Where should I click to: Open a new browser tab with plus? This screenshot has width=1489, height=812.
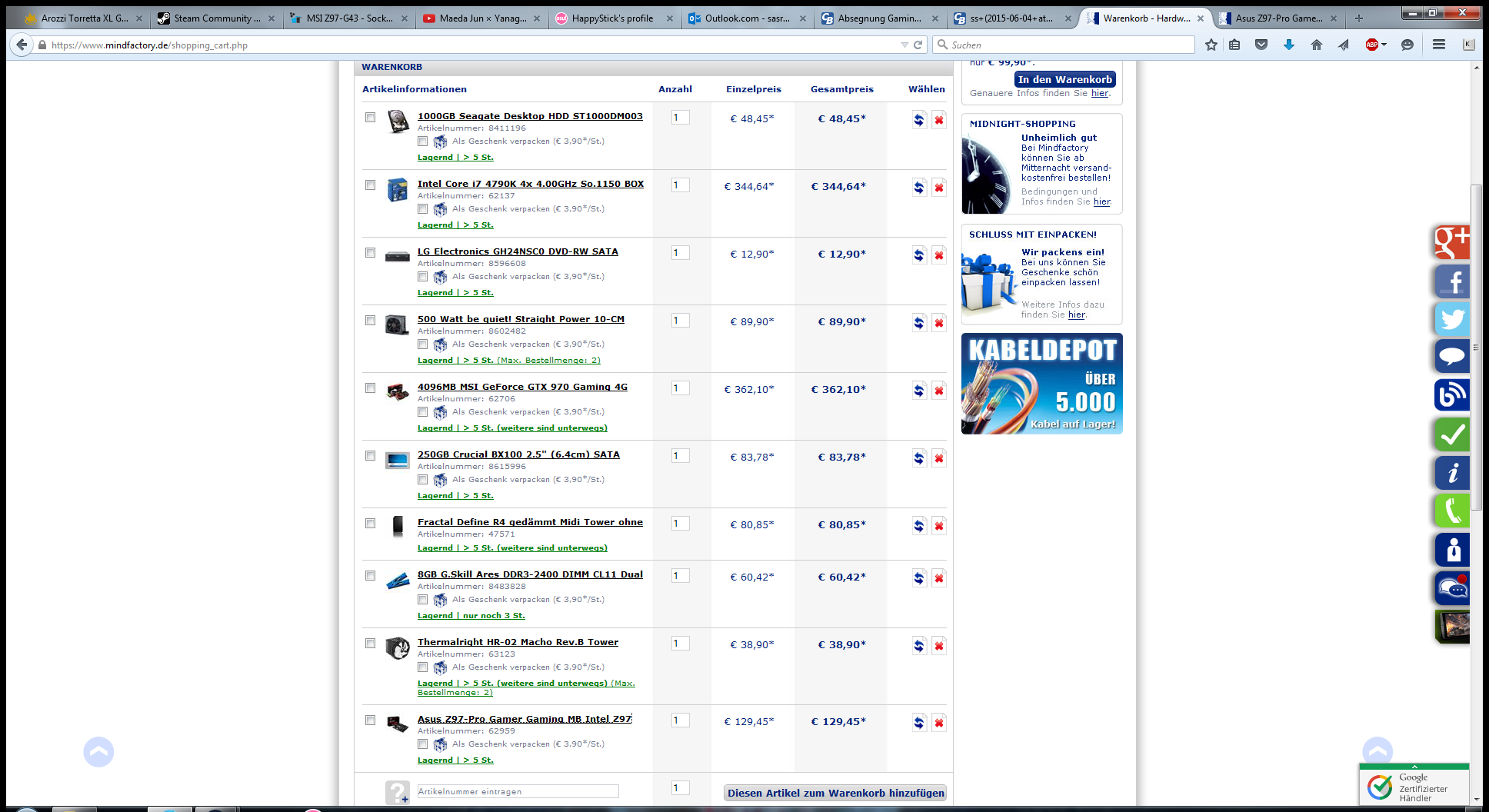point(1359,18)
